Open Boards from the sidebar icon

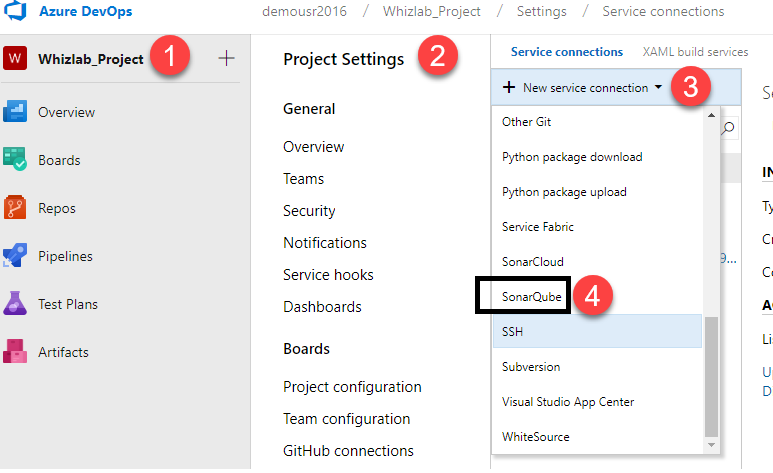point(15,160)
